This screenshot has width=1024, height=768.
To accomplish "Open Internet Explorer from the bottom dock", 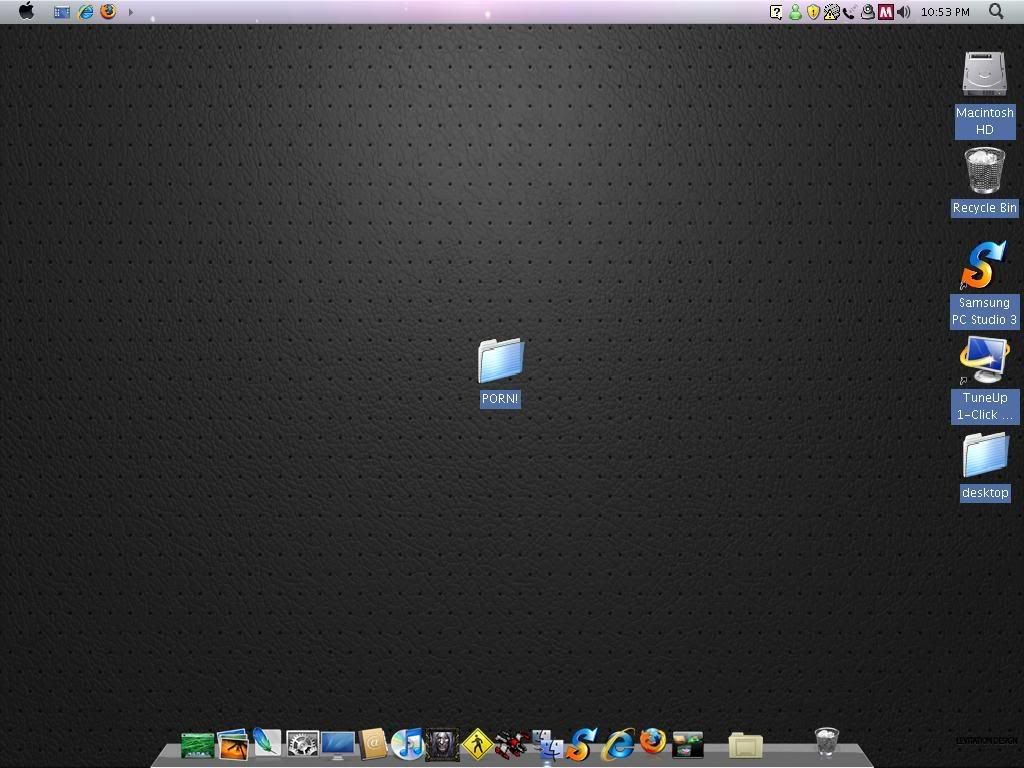I will pos(618,743).
